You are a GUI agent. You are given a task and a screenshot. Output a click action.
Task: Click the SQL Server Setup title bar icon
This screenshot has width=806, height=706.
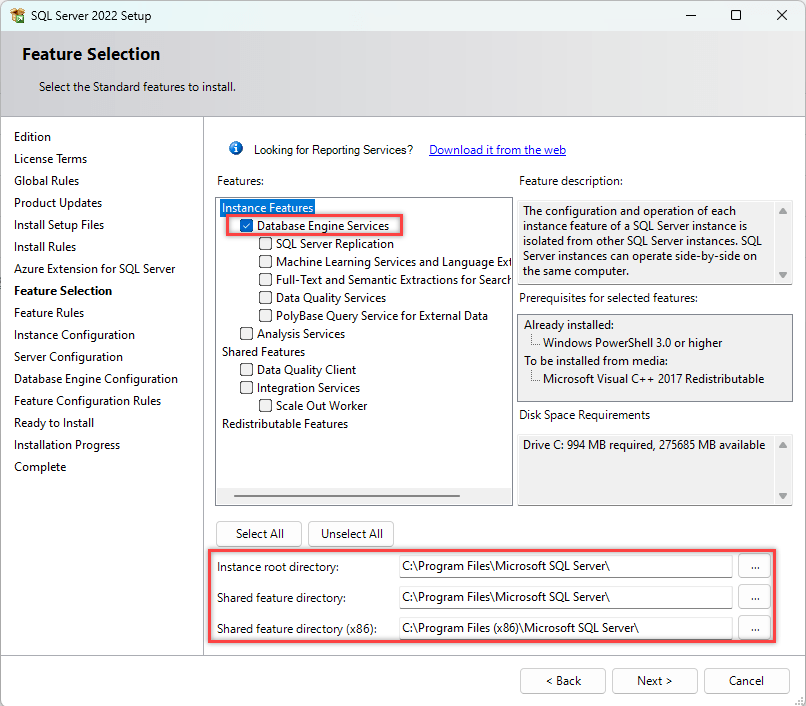click(x=15, y=15)
